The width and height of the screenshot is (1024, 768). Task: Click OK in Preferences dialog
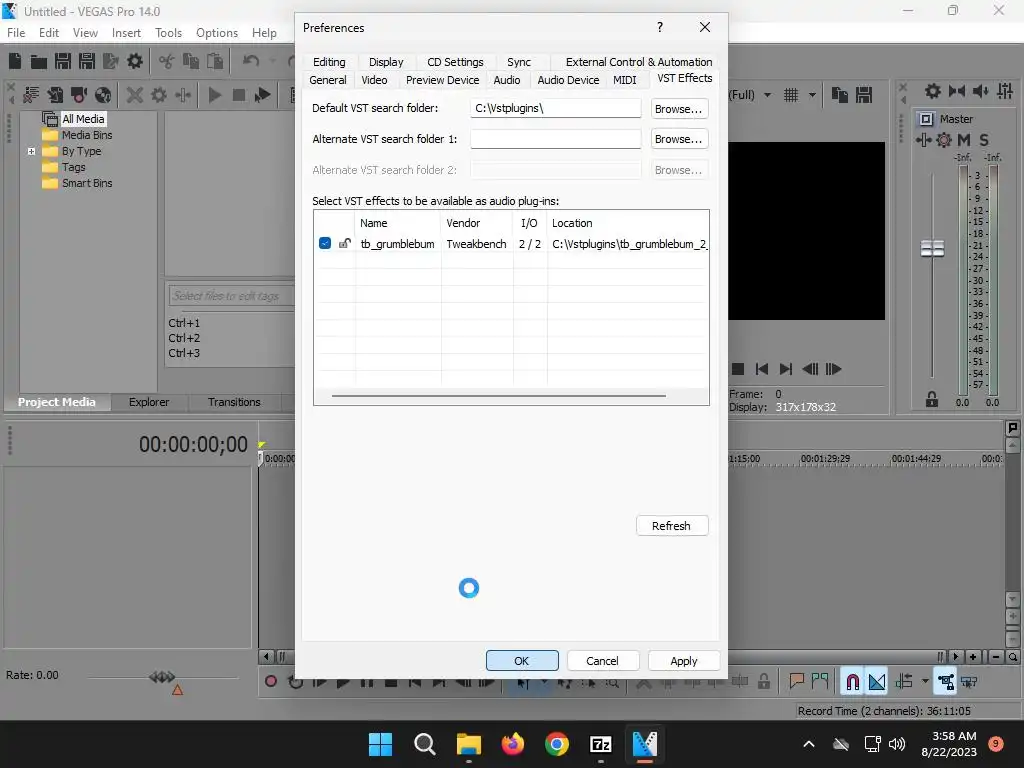[x=522, y=661]
